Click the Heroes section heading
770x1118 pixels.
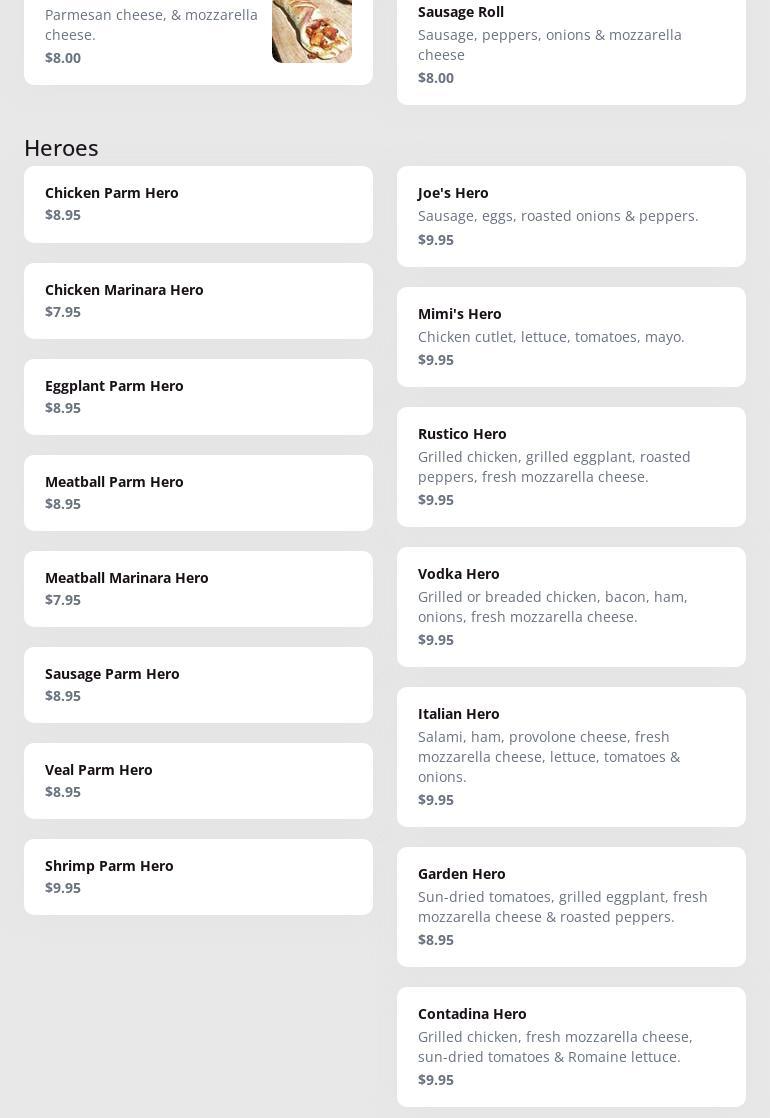61,147
